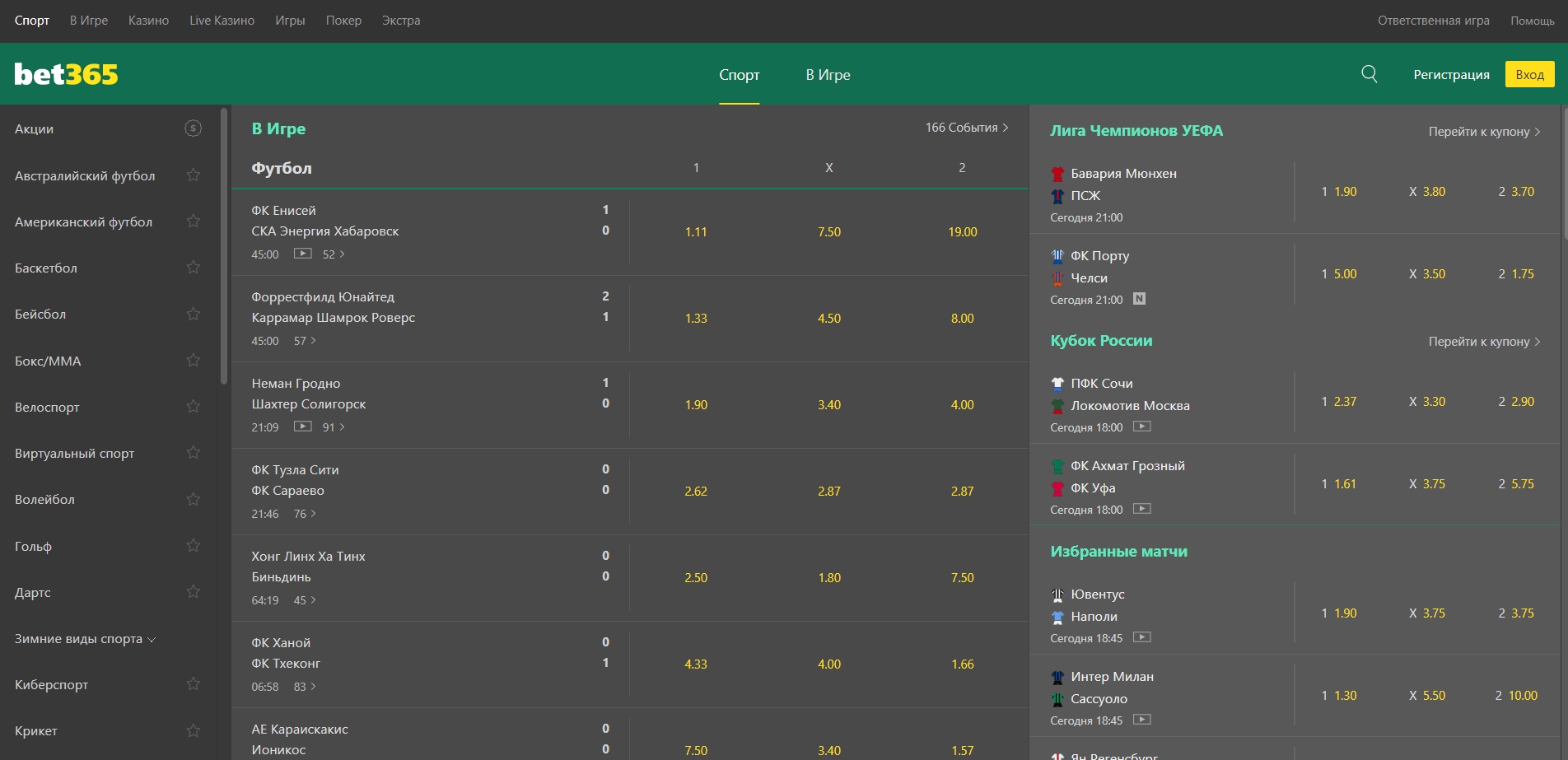The height and width of the screenshot is (760, 1568).
Task: Expand 83 markets for ФК Ханой match
Action: (x=305, y=687)
